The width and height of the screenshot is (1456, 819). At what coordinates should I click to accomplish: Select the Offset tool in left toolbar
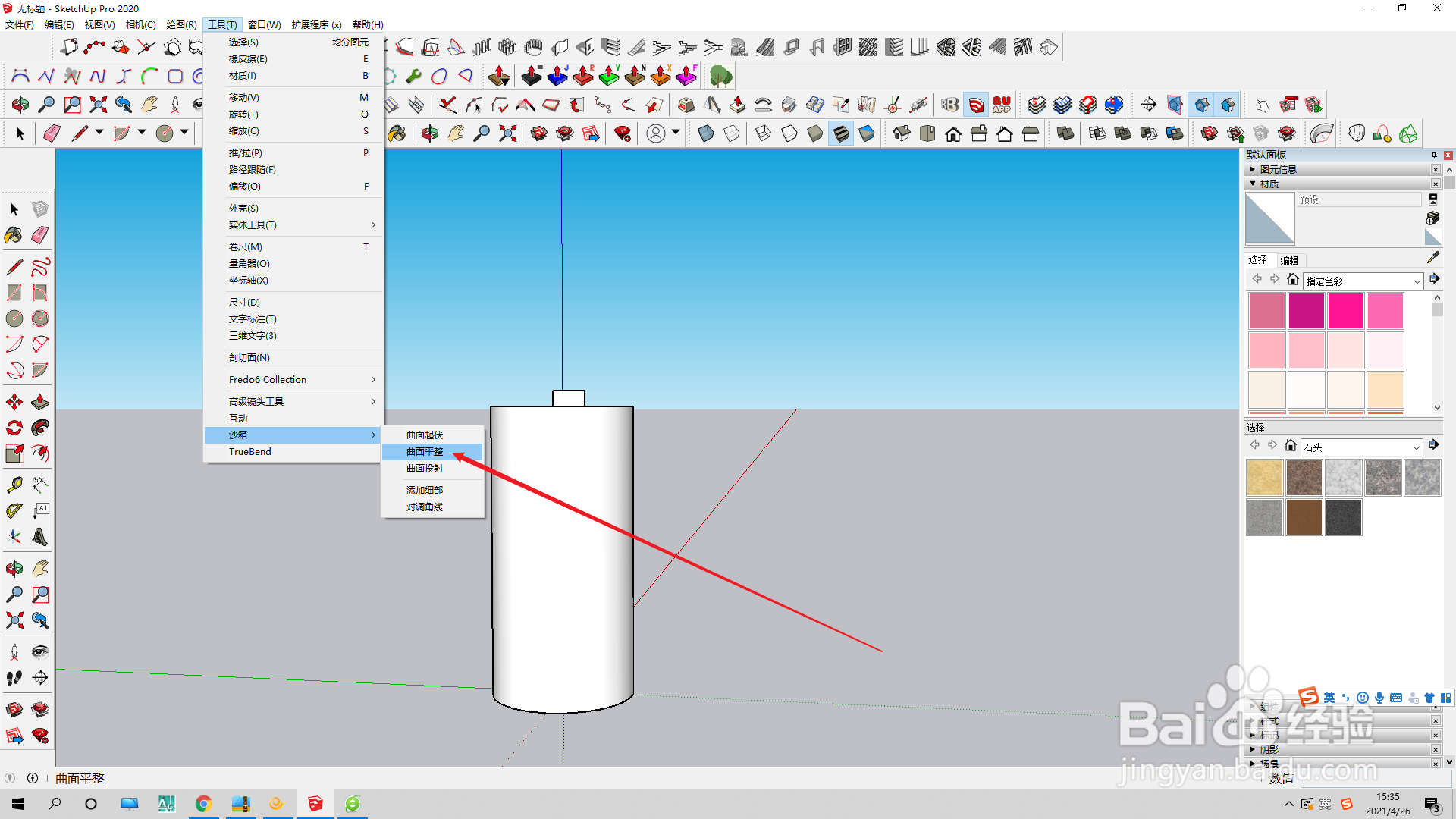[x=40, y=453]
